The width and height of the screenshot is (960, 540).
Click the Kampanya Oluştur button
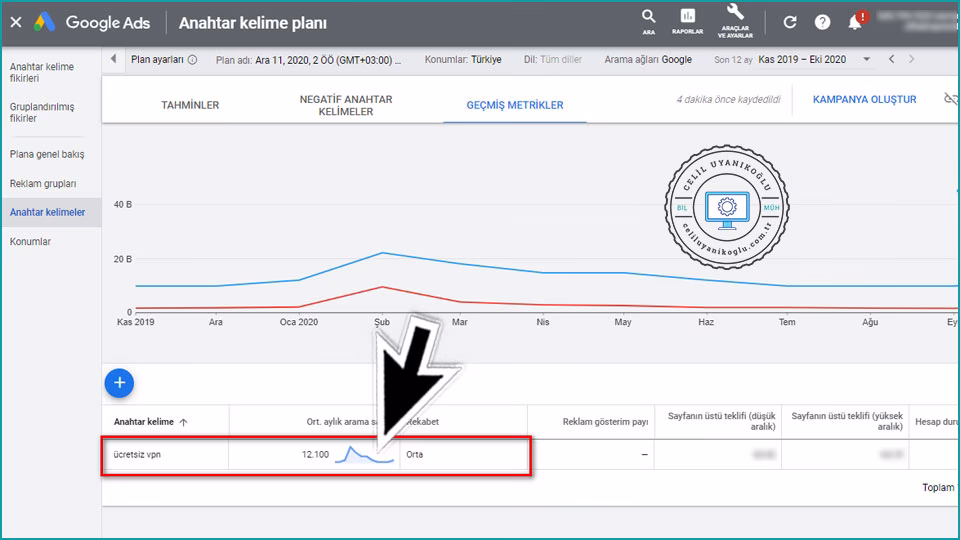pos(864,100)
